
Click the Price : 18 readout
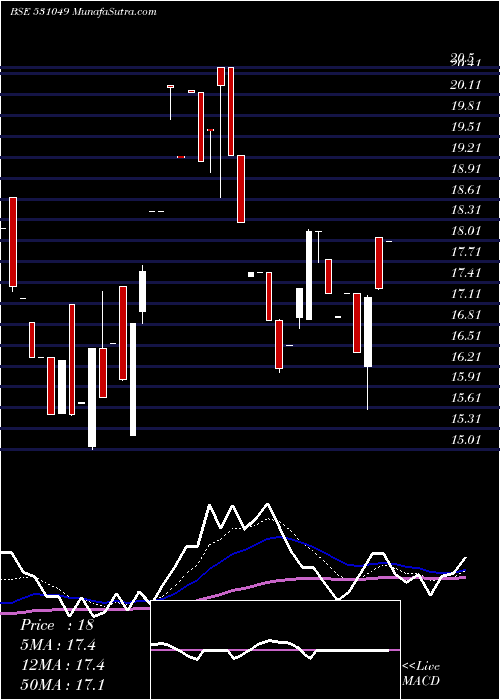point(57,625)
